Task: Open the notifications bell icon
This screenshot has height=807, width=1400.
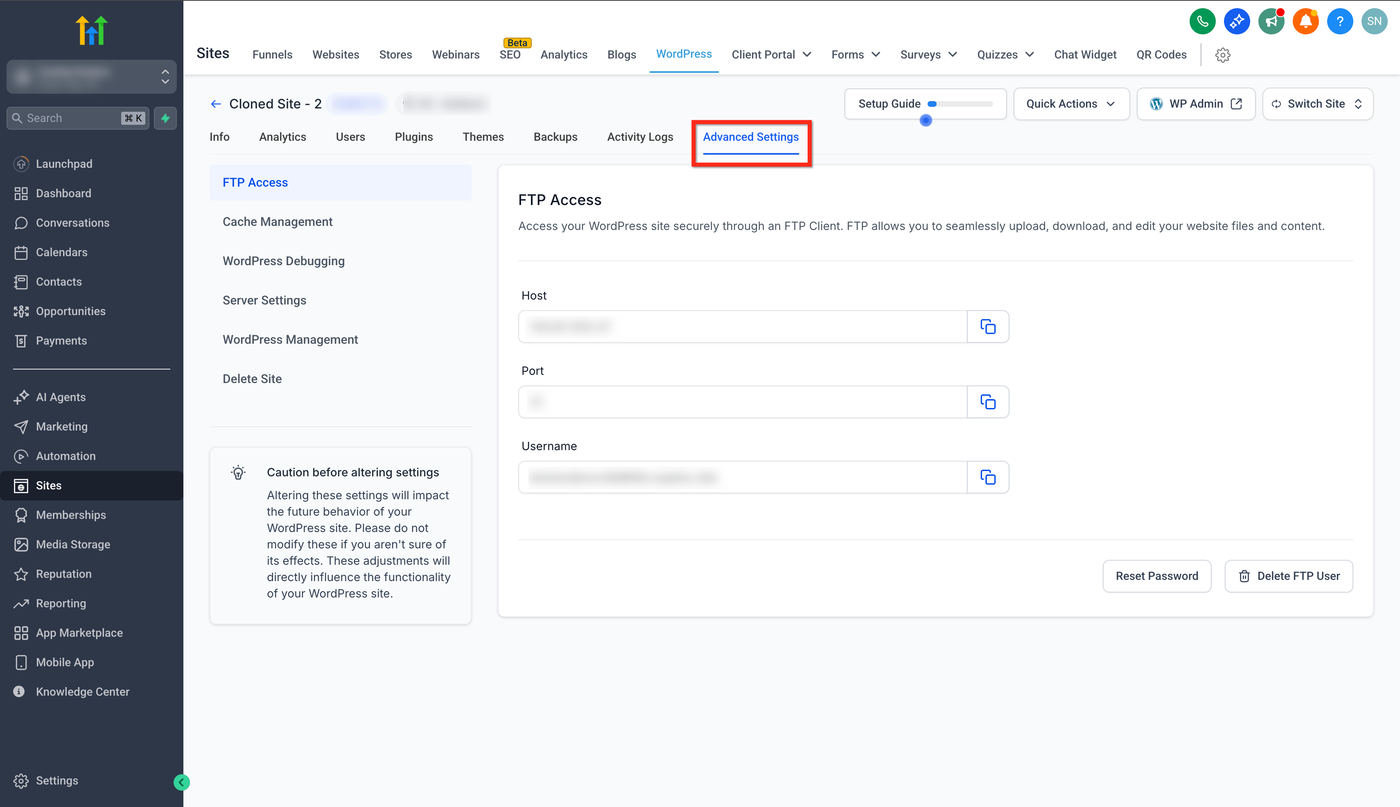Action: [1305, 21]
